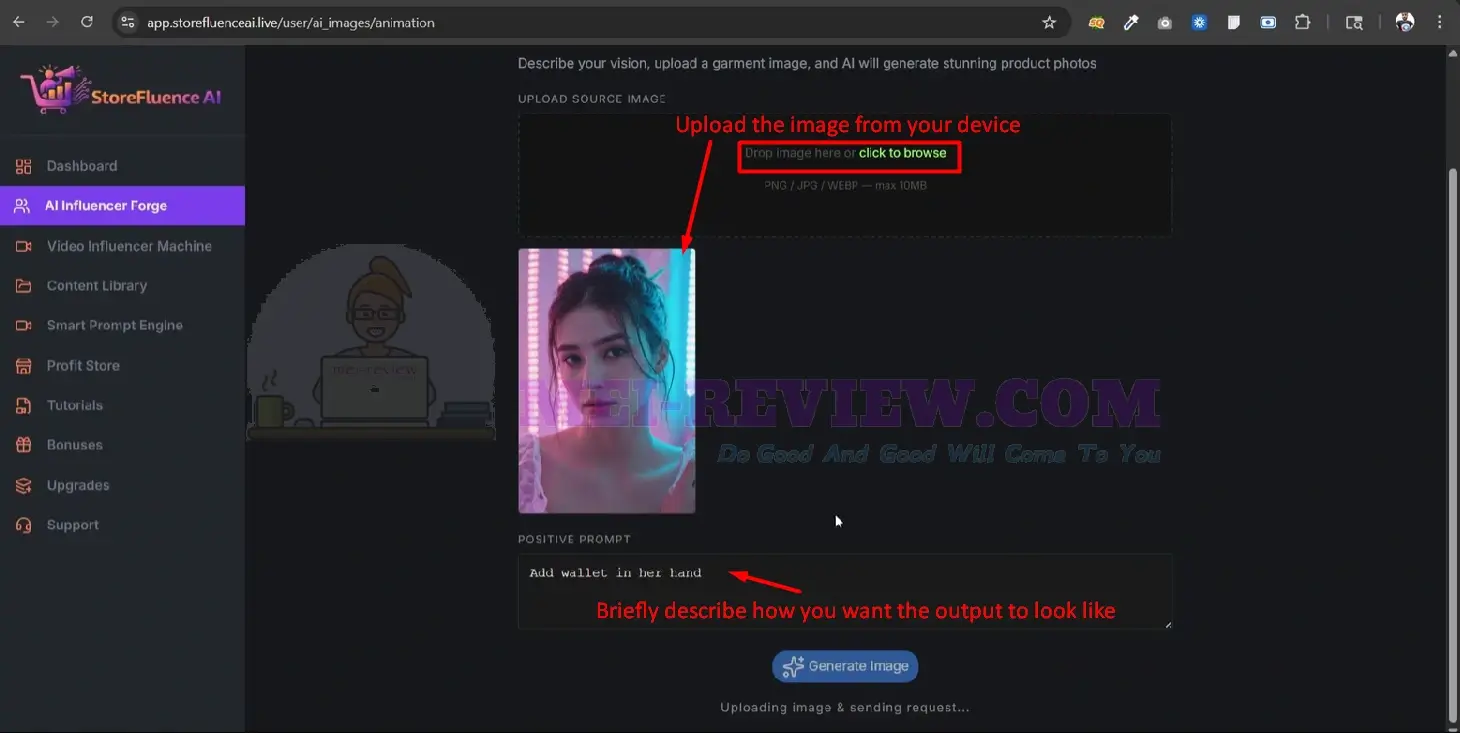The image size is (1460, 733).
Task: Open the Content Library section
Action: click(x=122, y=286)
